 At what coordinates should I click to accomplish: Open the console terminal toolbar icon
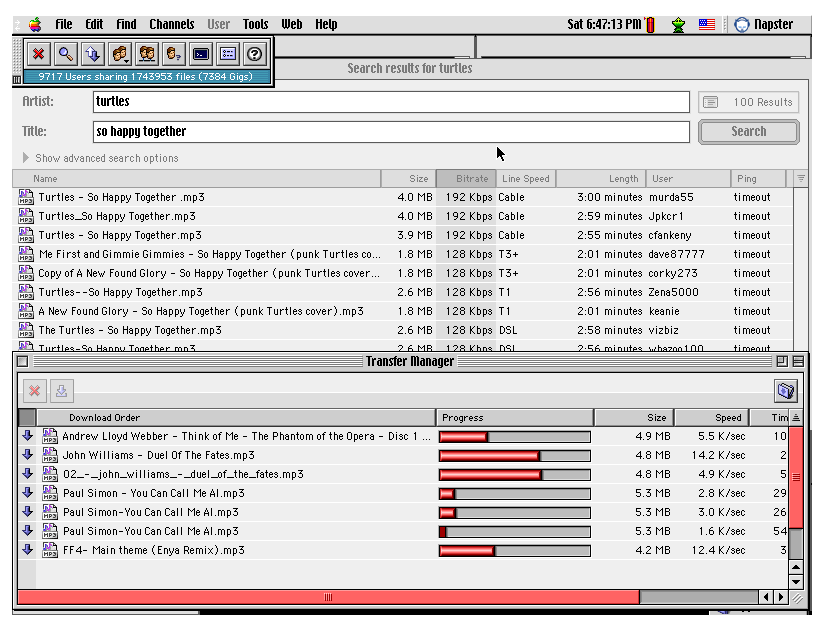point(201,54)
